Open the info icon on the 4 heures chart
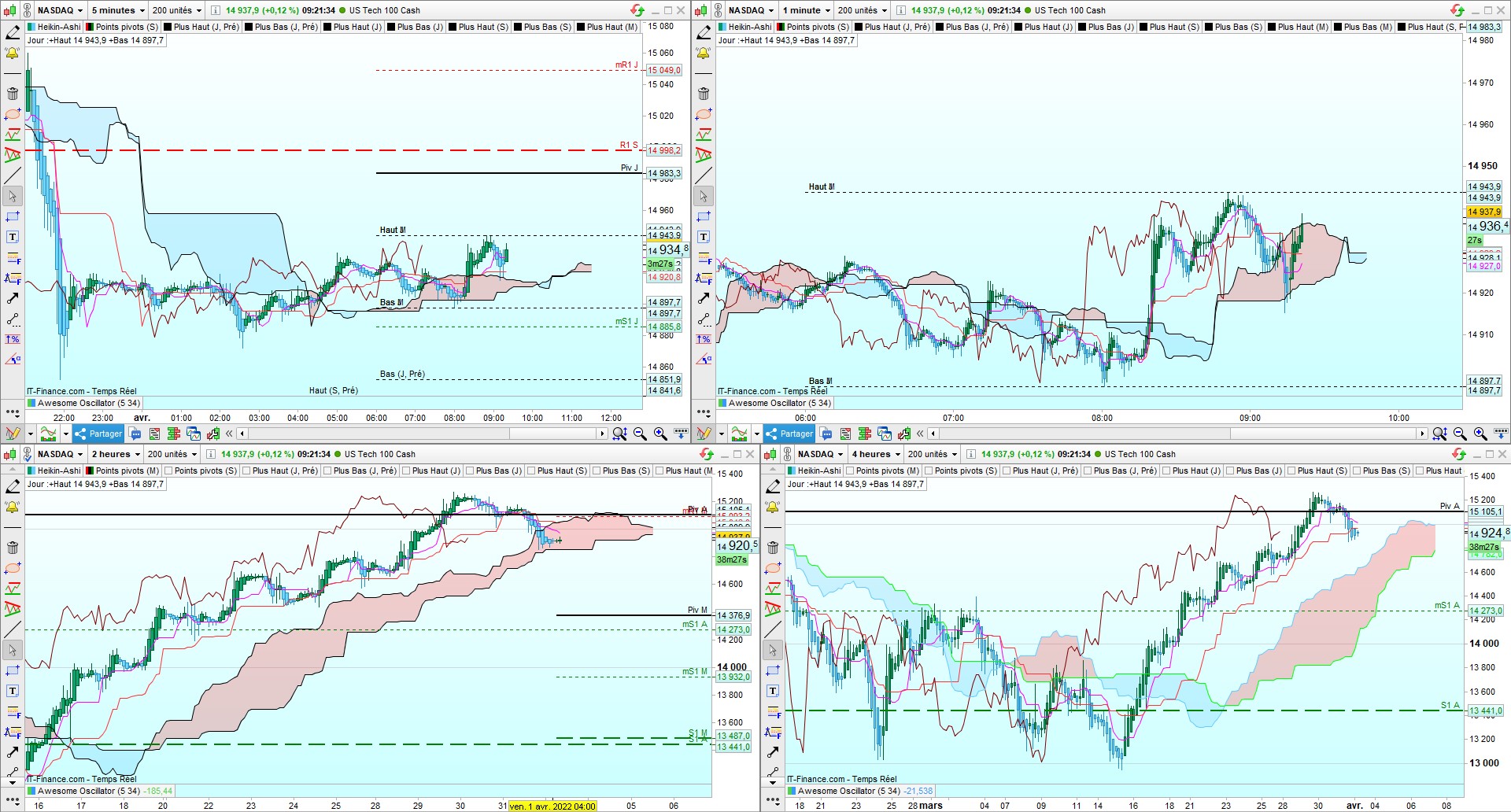The height and width of the screenshot is (812, 1511). 970,454
